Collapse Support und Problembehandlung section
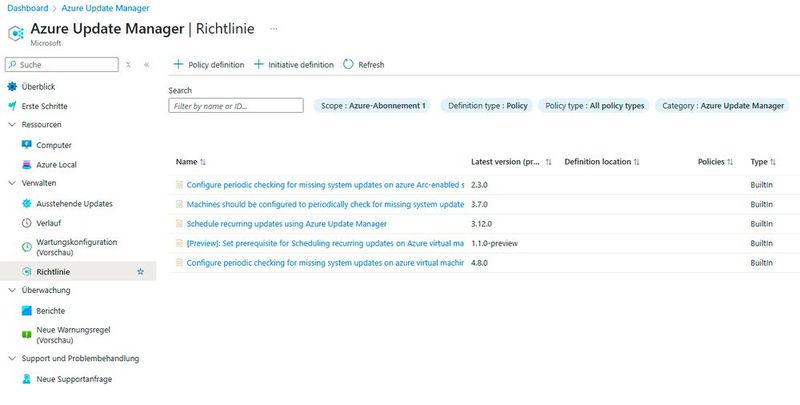Viewport: 800px width, 405px height. pyautogui.click(x=12, y=358)
